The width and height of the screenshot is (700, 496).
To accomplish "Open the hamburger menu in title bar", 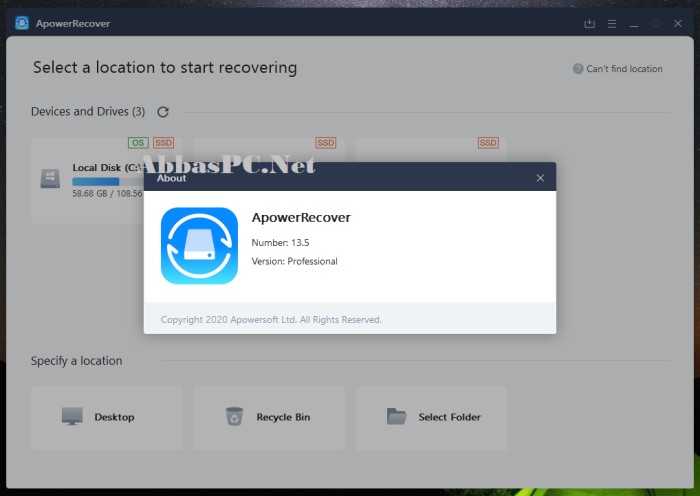I will [x=612, y=24].
